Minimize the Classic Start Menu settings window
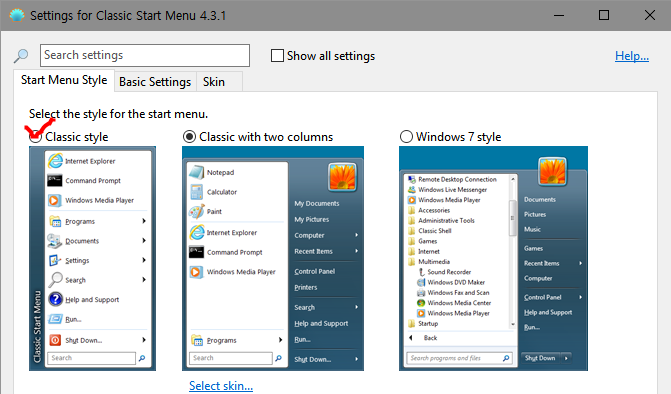 coord(558,15)
